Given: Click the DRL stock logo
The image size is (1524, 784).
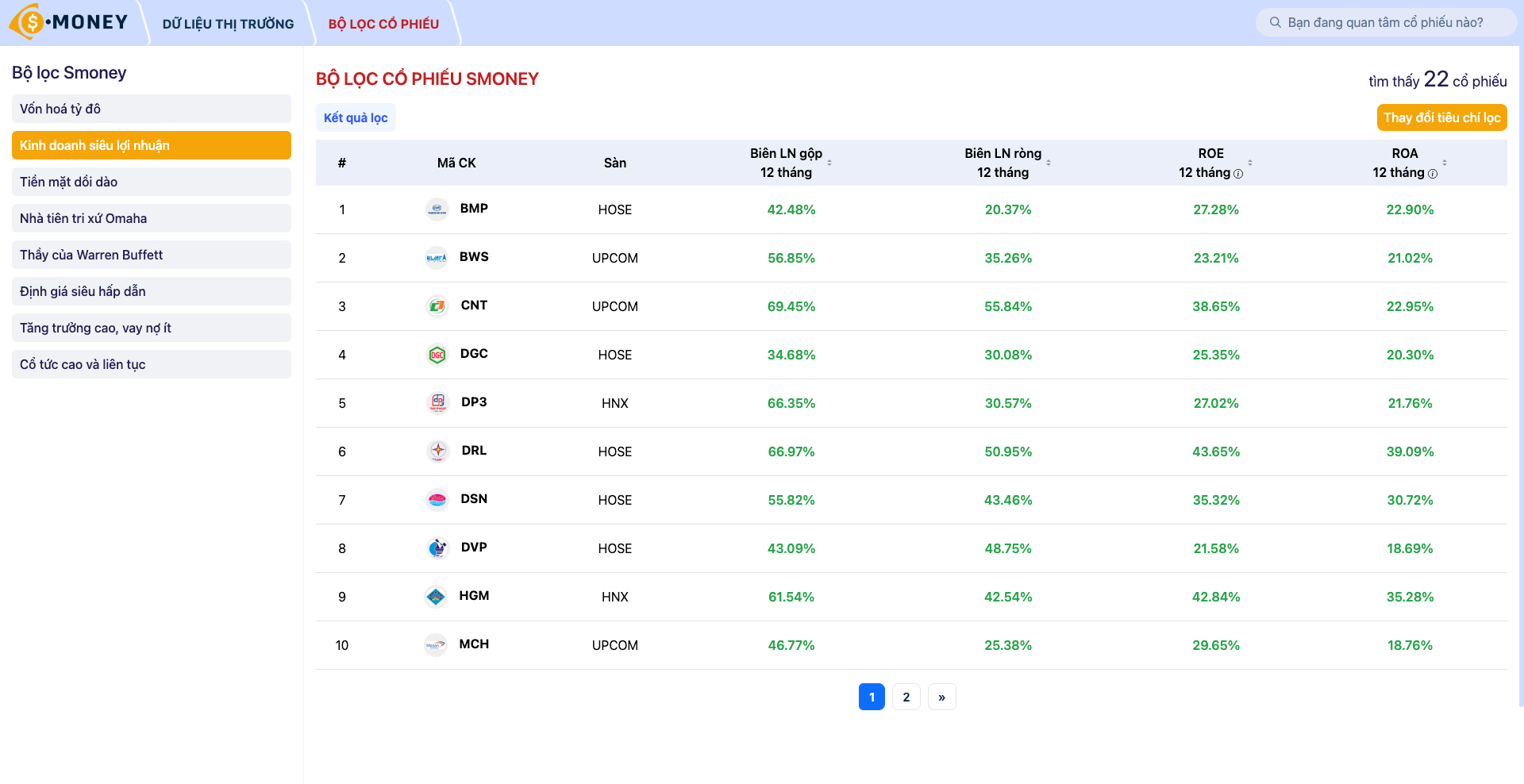Looking at the screenshot, I should 437,452.
